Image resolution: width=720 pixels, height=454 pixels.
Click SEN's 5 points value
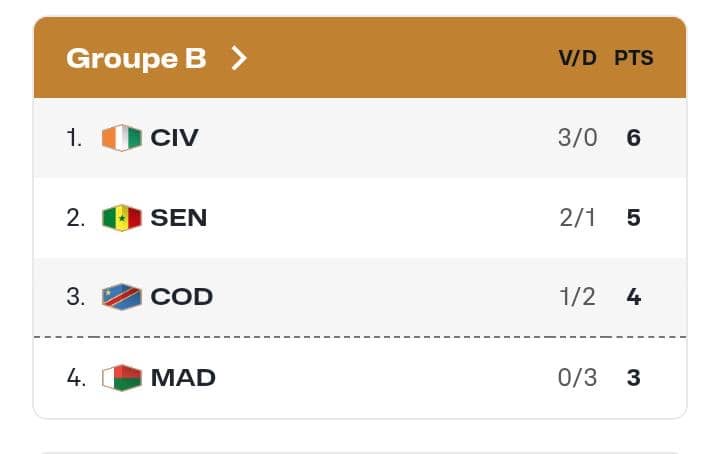pyautogui.click(x=633, y=218)
